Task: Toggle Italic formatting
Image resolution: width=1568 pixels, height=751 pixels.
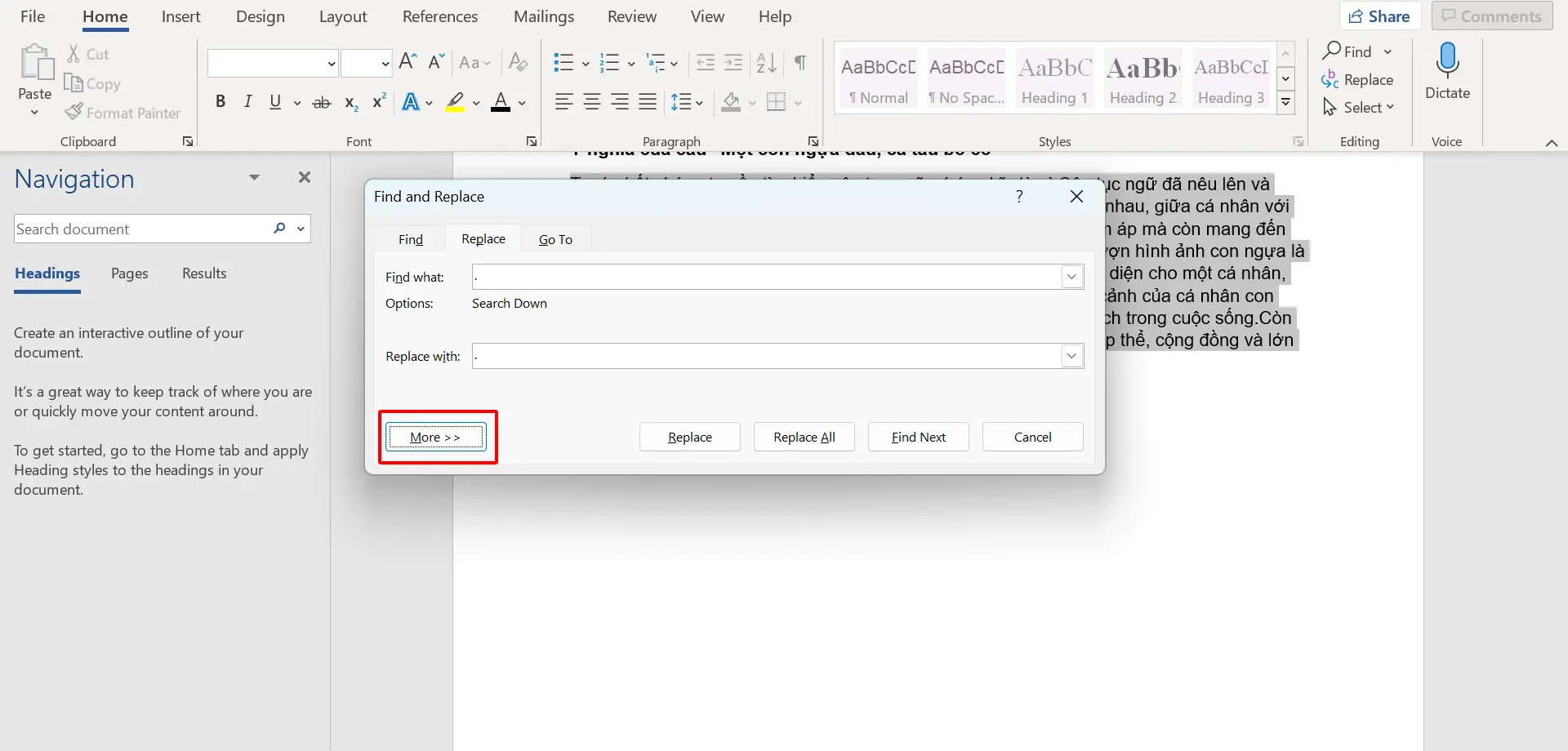Action: coord(247,102)
